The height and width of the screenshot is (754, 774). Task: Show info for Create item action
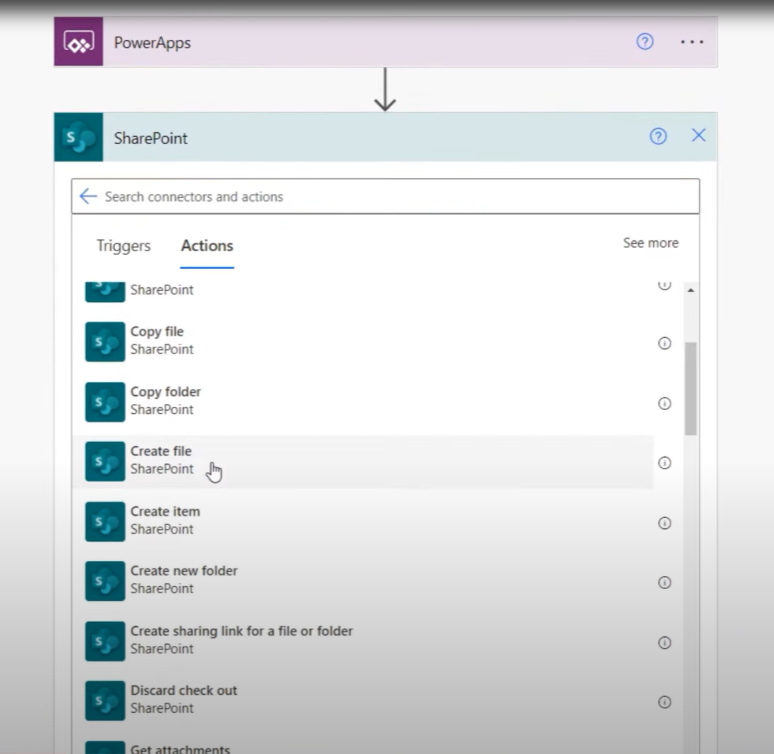664,523
